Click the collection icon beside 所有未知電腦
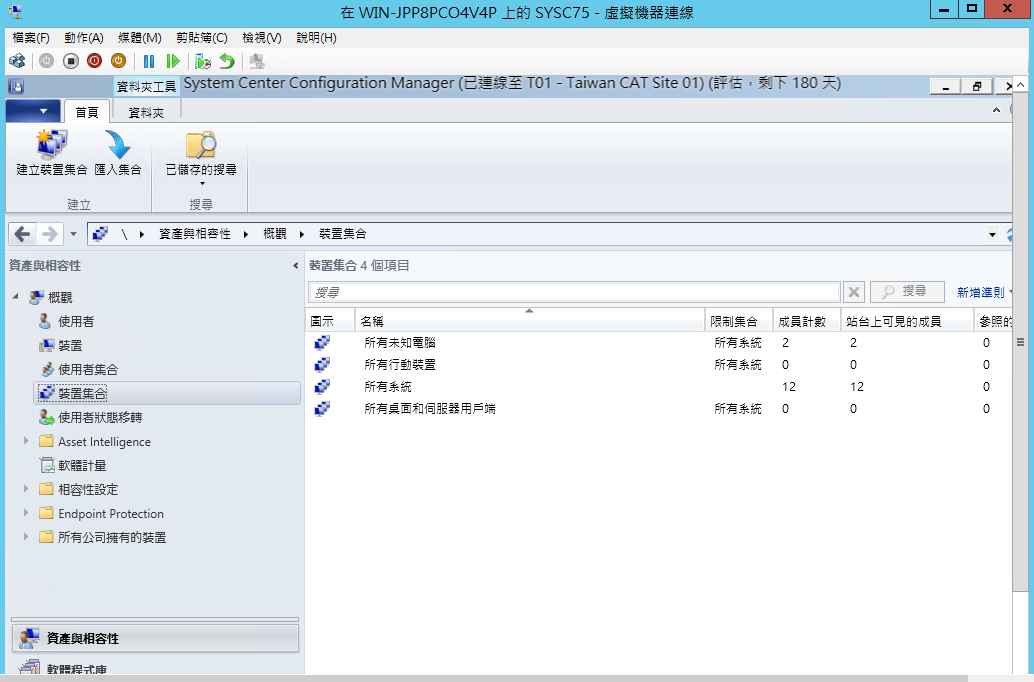The height and width of the screenshot is (682, 1034). point(322,342)
